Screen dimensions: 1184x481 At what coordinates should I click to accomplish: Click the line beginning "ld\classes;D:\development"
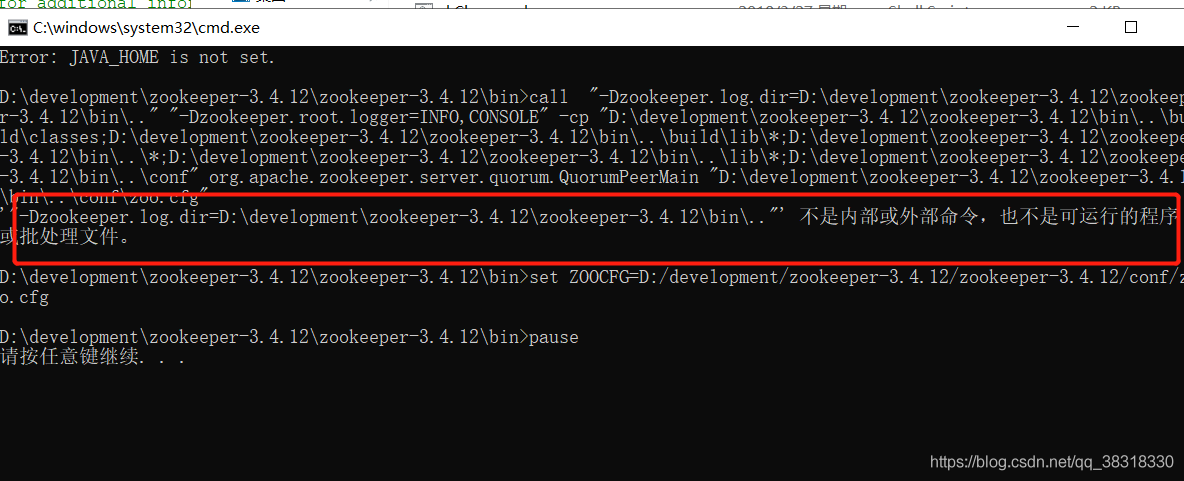pos(592,137)
